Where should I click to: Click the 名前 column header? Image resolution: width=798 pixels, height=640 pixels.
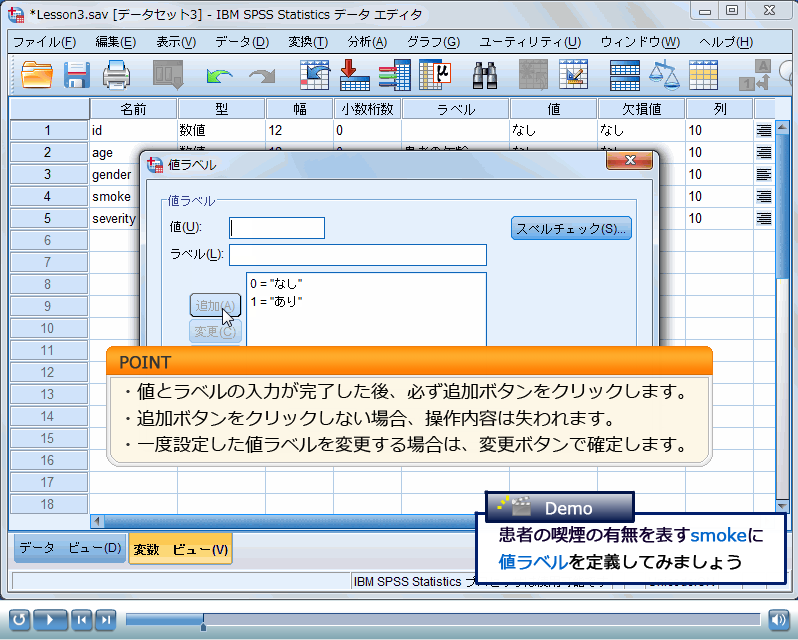[133, 109]
